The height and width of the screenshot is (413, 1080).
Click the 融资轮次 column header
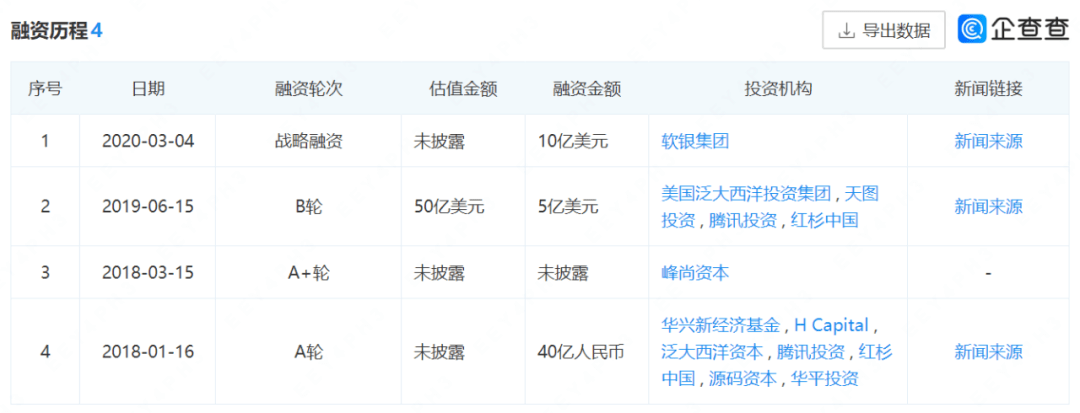tap(309, 89)
